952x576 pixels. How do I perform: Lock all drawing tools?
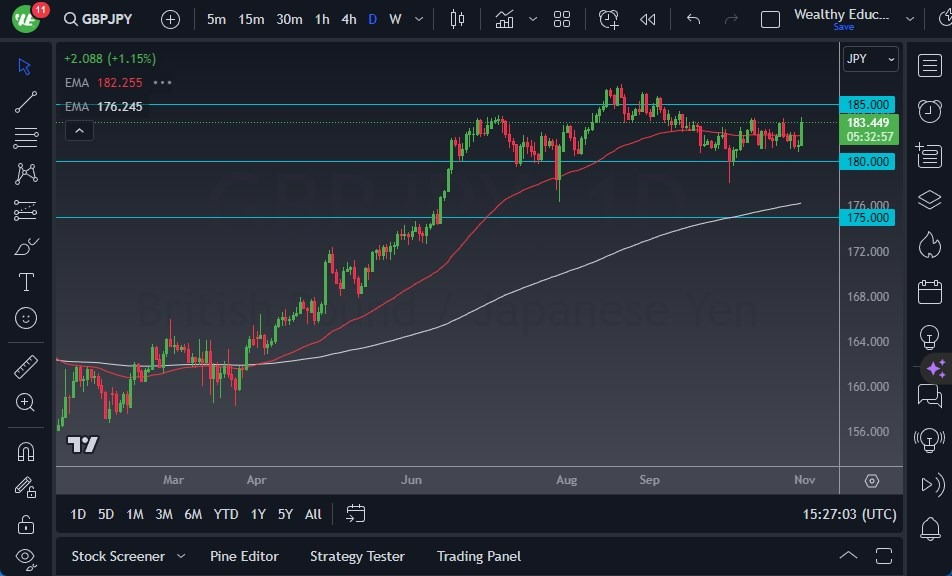[25, 523]
